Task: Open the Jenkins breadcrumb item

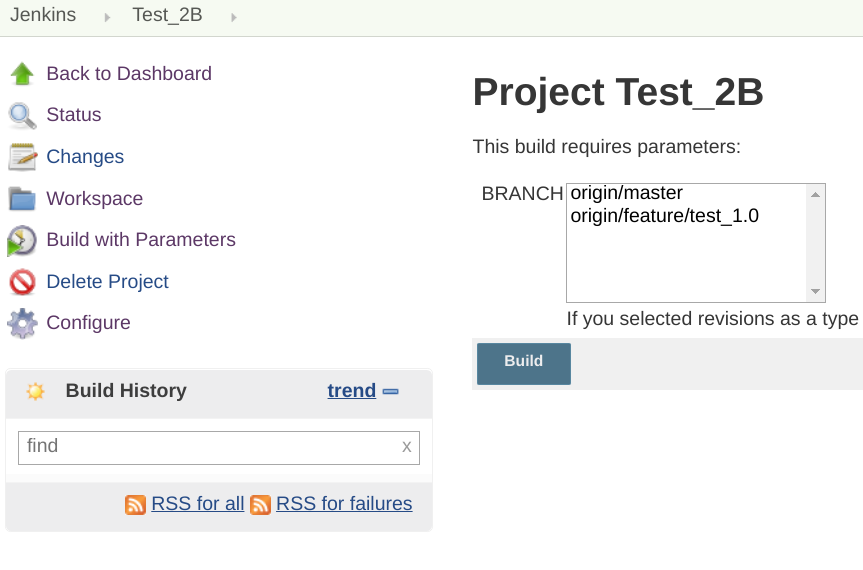Action: [43, 16]
